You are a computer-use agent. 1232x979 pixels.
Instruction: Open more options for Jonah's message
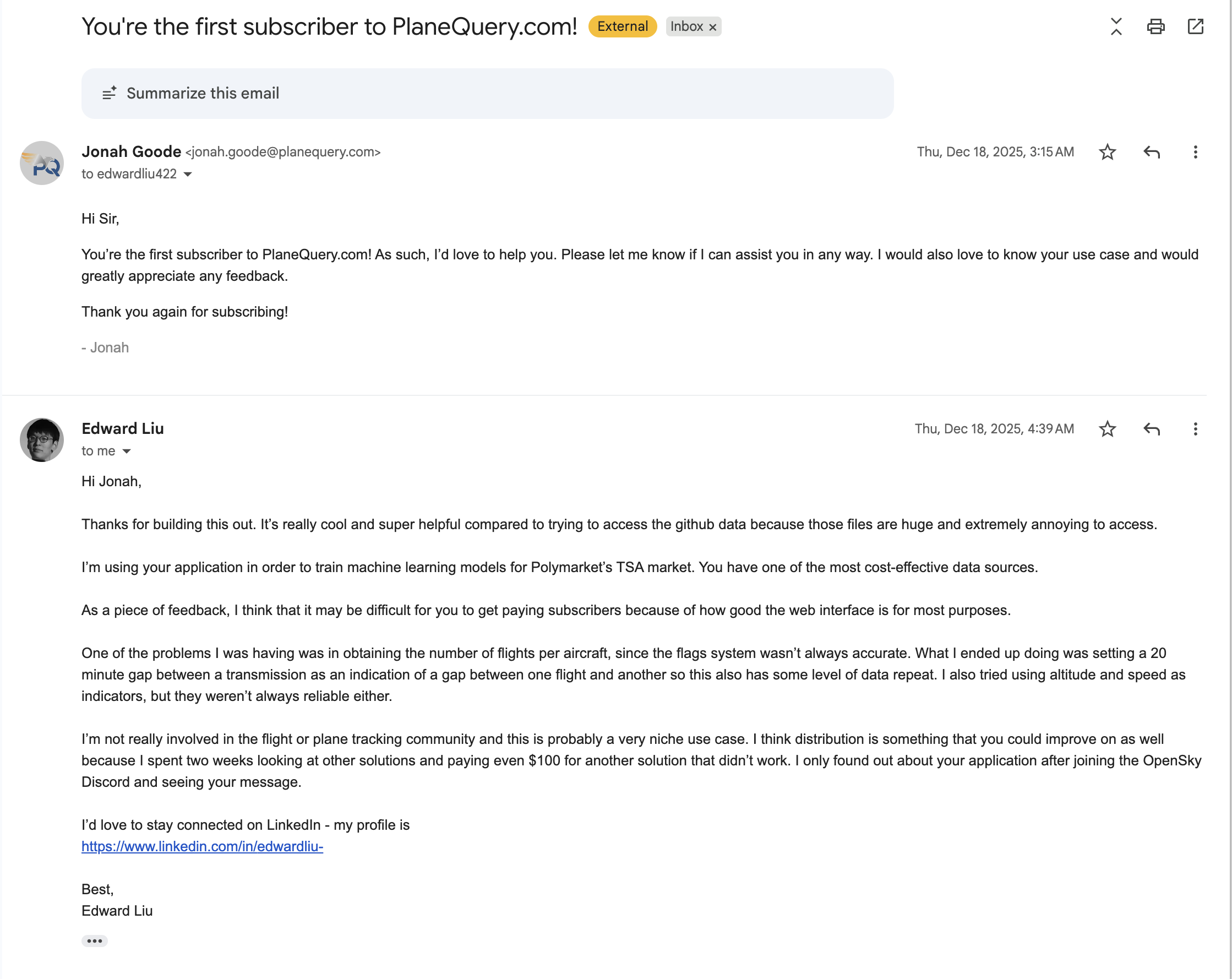(x=1195, y=152)
